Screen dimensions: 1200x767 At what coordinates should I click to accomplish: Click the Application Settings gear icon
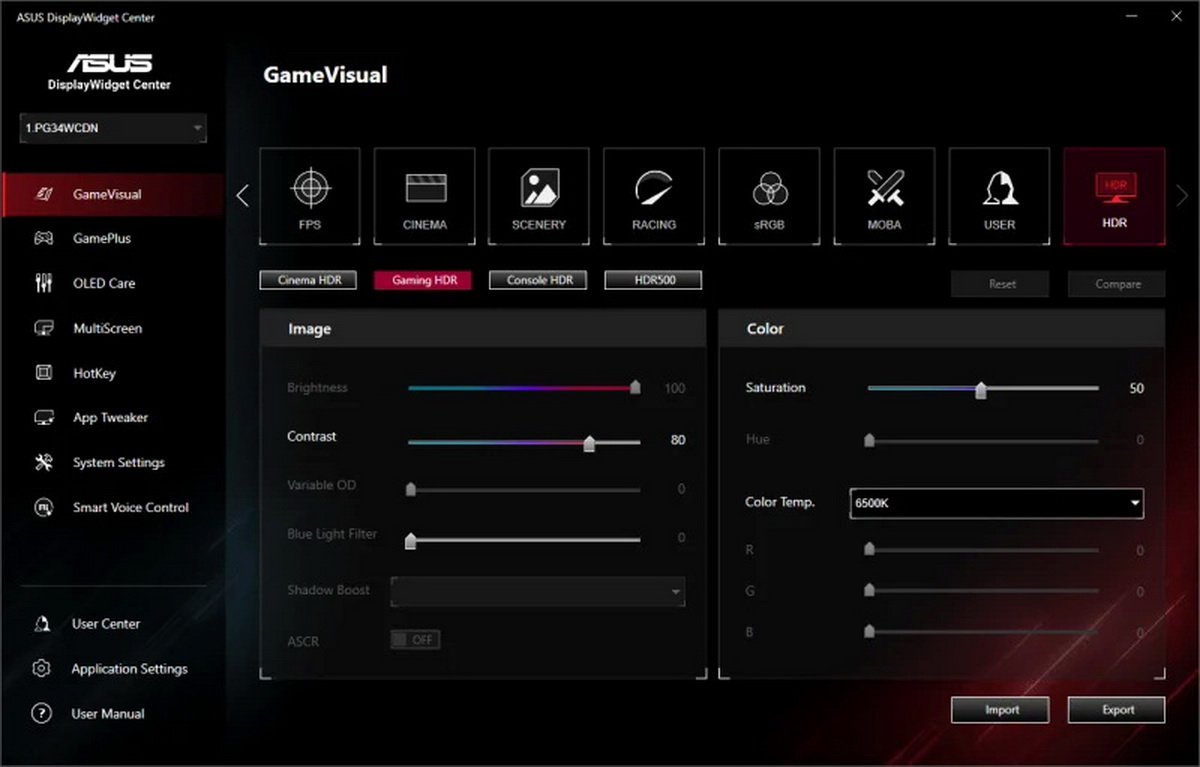pyautogui.click(x=42, y=669)
